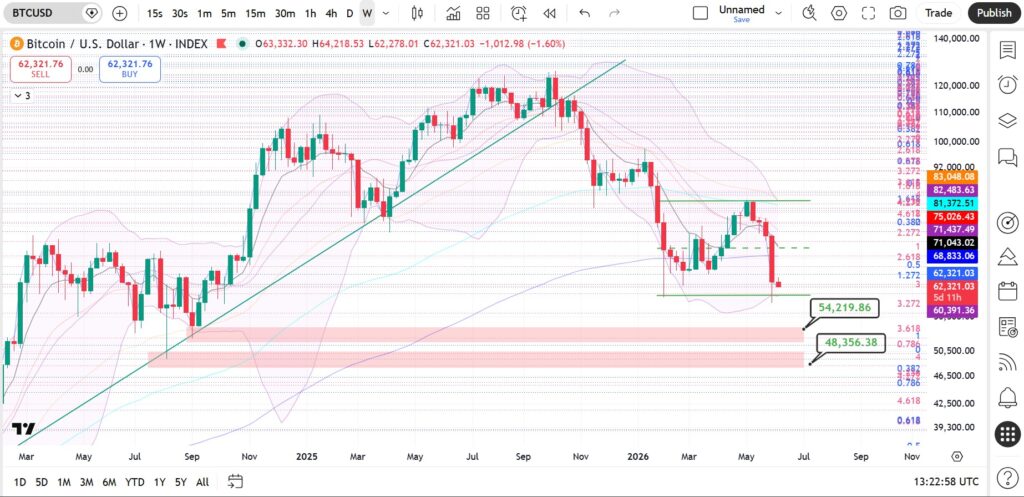The height and width of the screenshot is (497, 1024).
Task: Enter fullscreen mode
Action: click(868, 13)
